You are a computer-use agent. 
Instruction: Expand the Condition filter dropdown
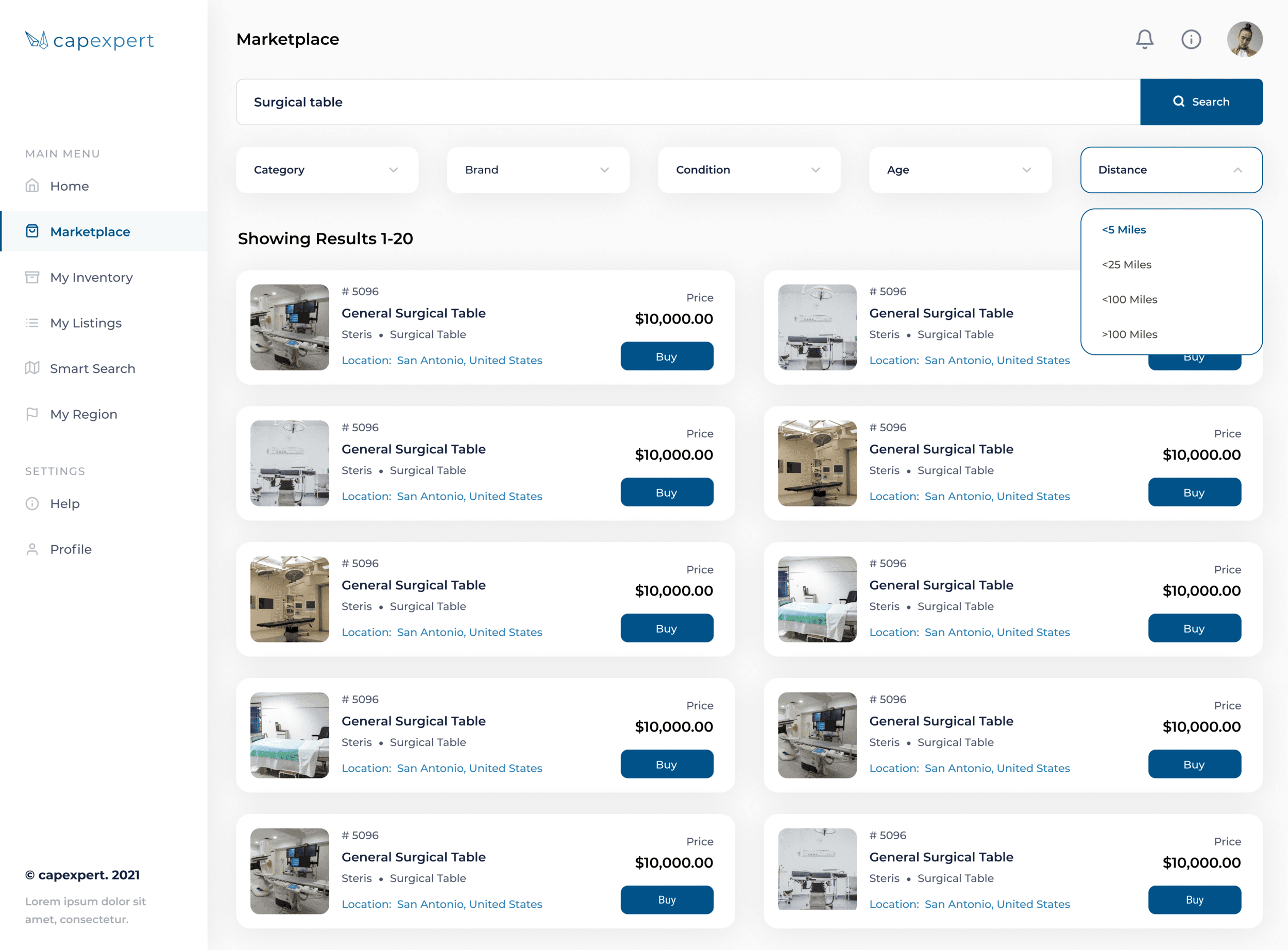click(x=749, y=169)
